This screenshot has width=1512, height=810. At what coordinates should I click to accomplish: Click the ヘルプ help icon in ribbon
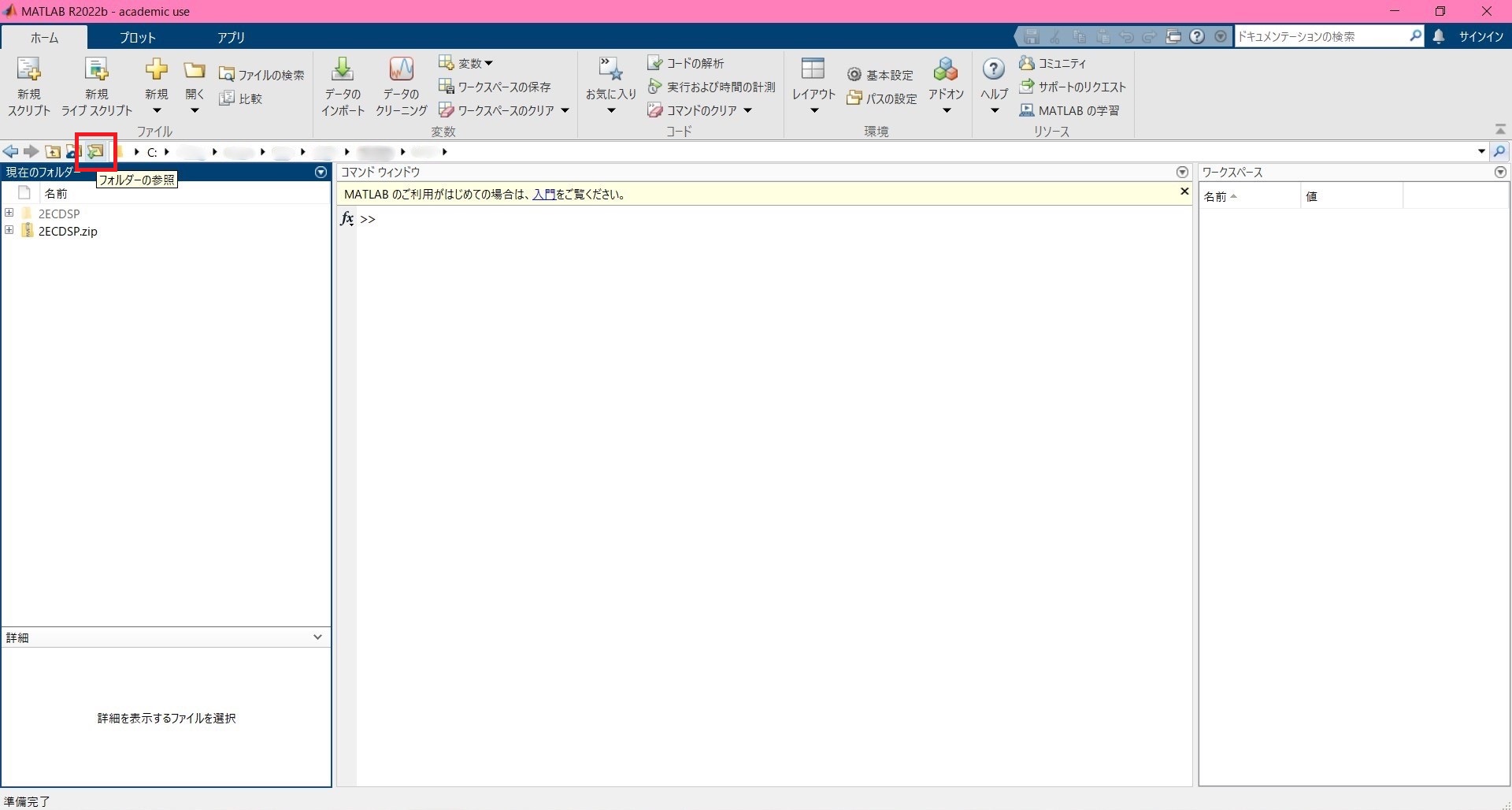[994, 69]
